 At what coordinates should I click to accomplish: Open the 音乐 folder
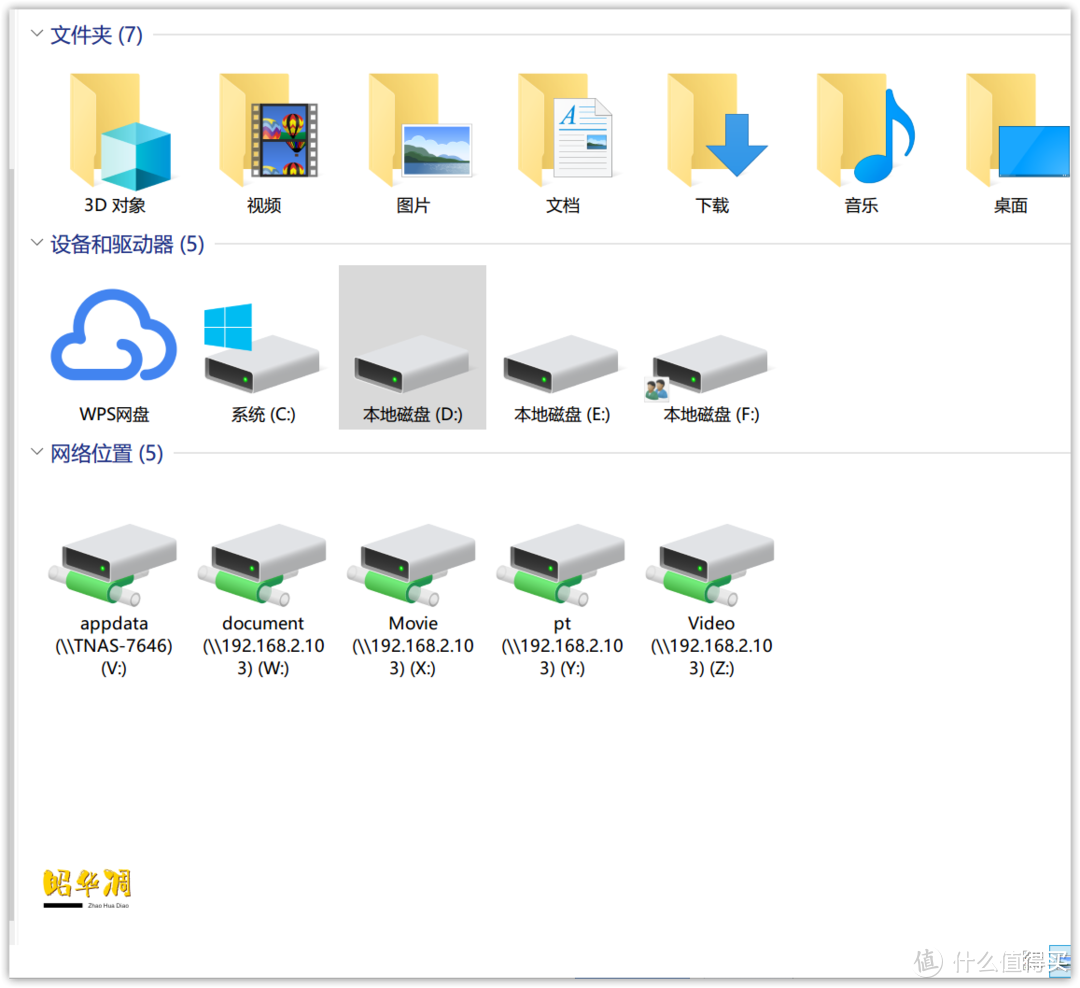(x=860, y=135)
